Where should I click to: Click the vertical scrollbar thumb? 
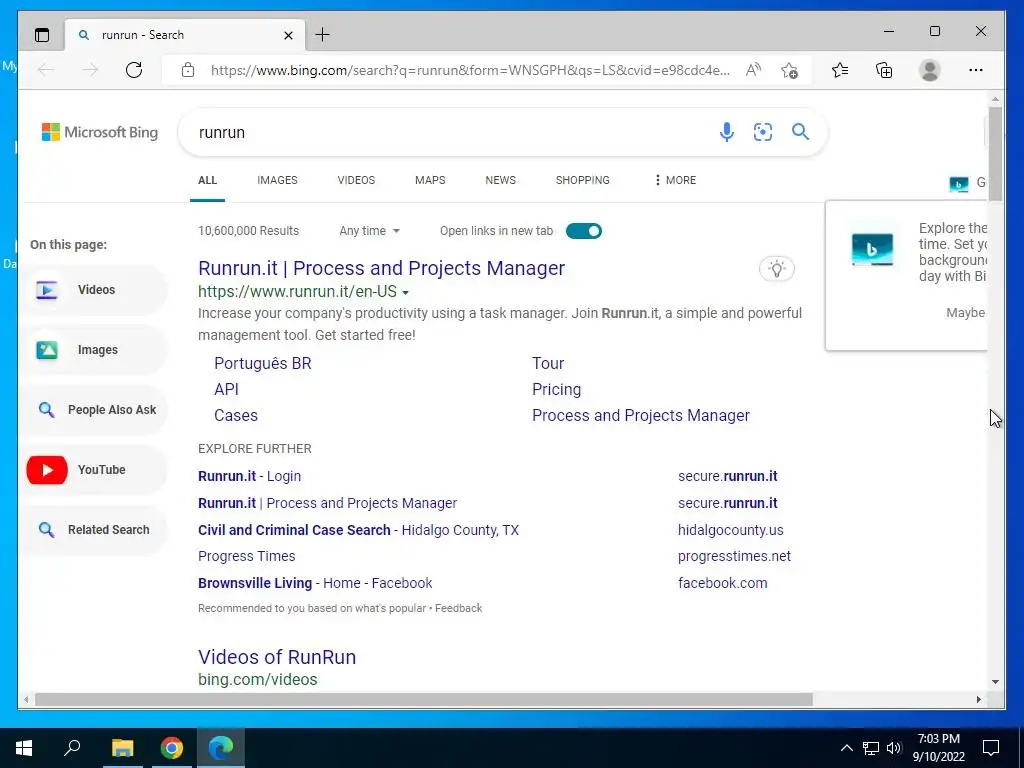pyautogui.click(x=995, y=154)
